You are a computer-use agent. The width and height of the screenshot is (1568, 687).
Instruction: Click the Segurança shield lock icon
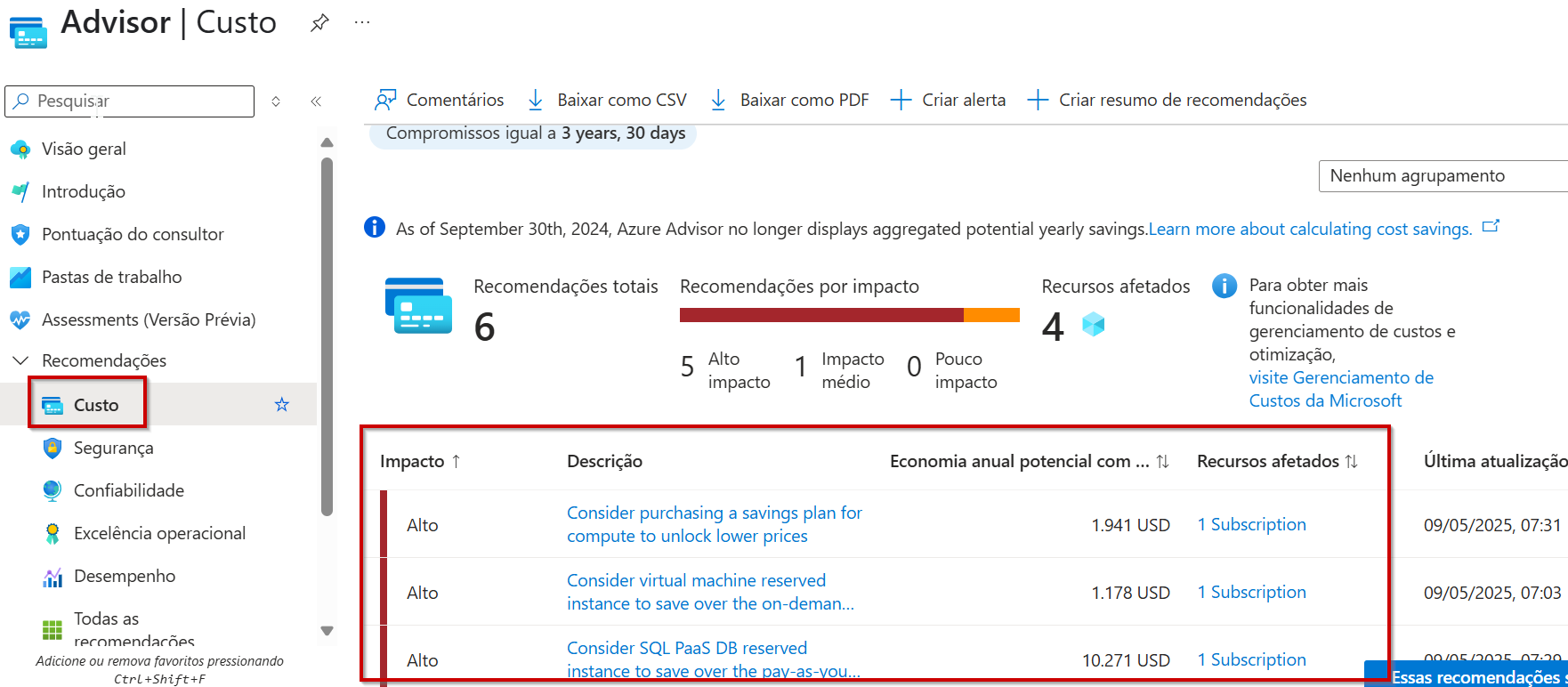click(53, 448)
